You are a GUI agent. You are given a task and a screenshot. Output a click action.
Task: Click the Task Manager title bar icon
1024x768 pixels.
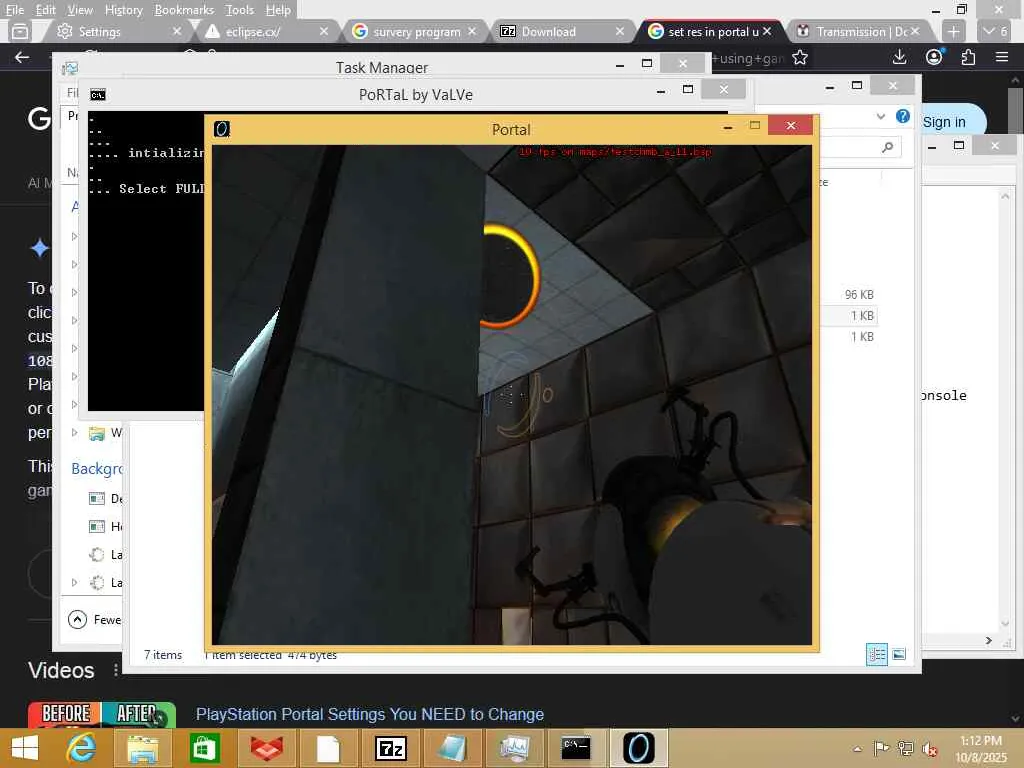70,68
